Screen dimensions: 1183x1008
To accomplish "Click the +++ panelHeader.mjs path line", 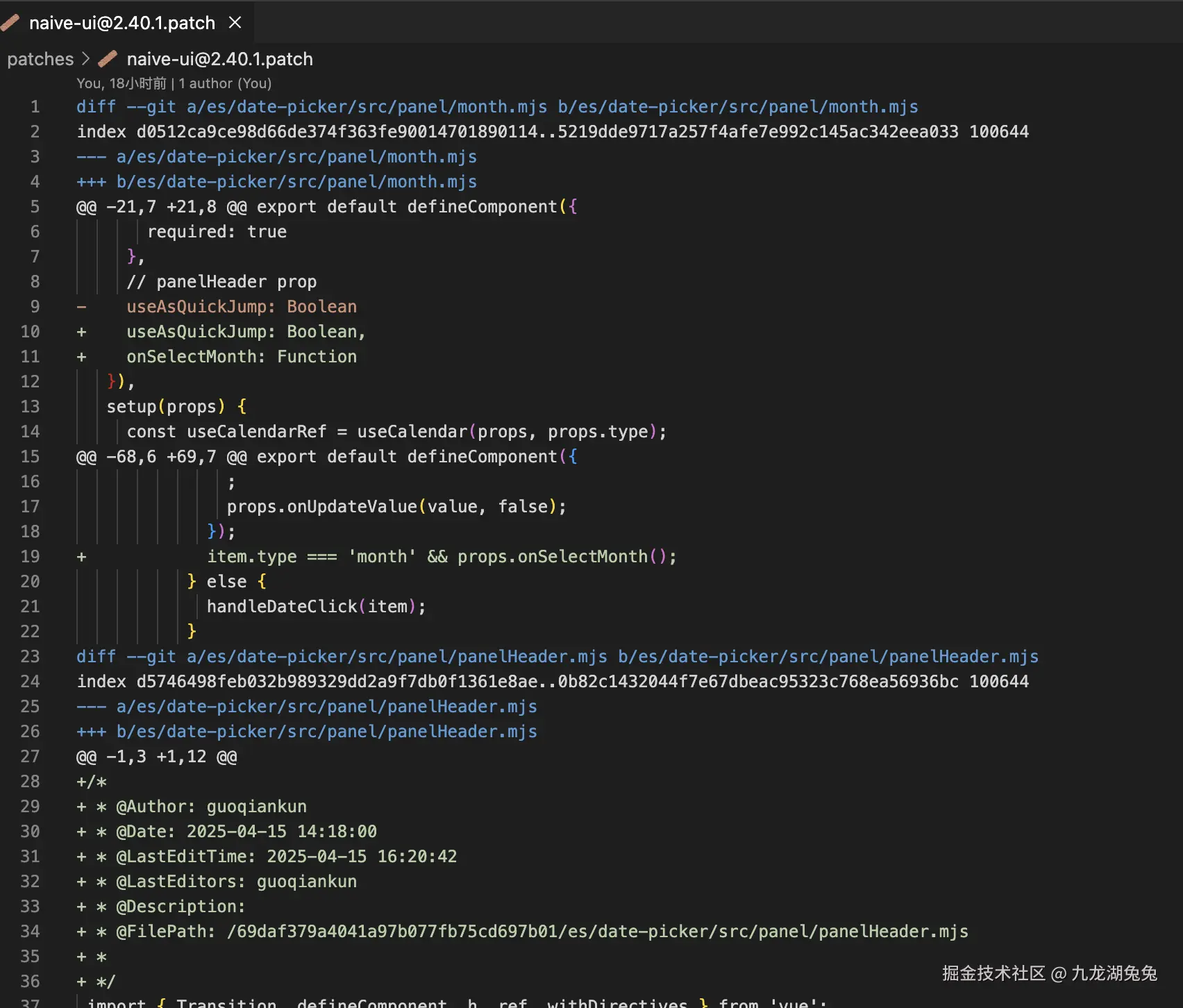I will 305,731.
